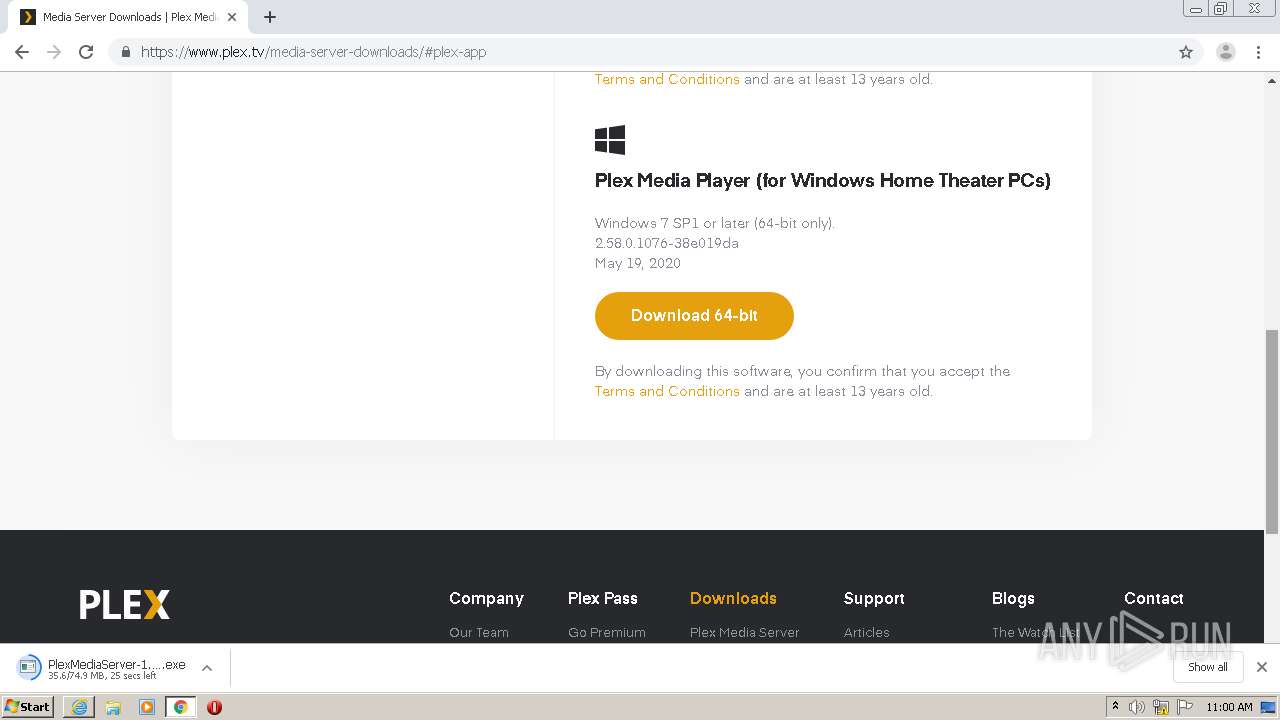
Task: Open the PlexMediaServer exe download item
Action: click(102, 668)
